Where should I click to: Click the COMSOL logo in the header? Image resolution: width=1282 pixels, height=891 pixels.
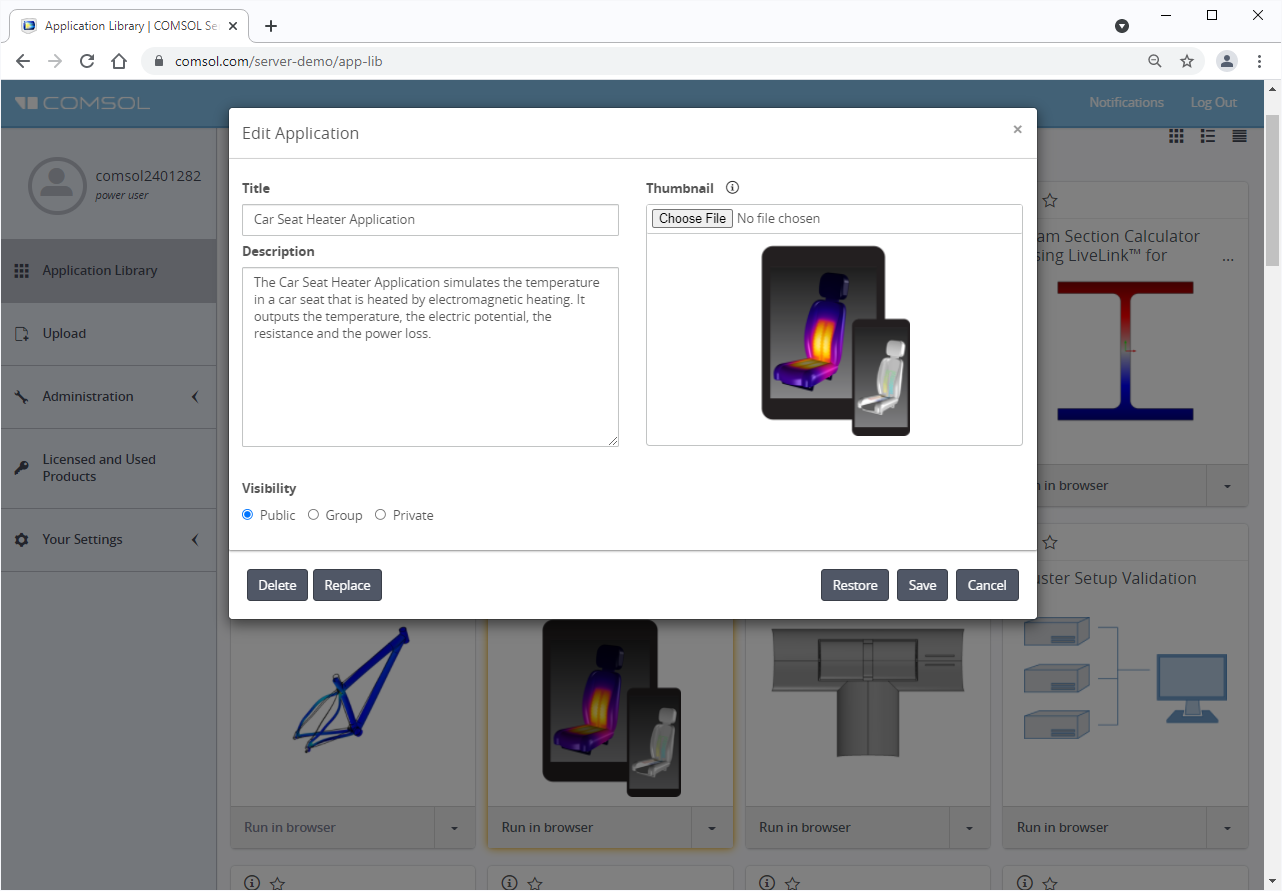point(81,102)
